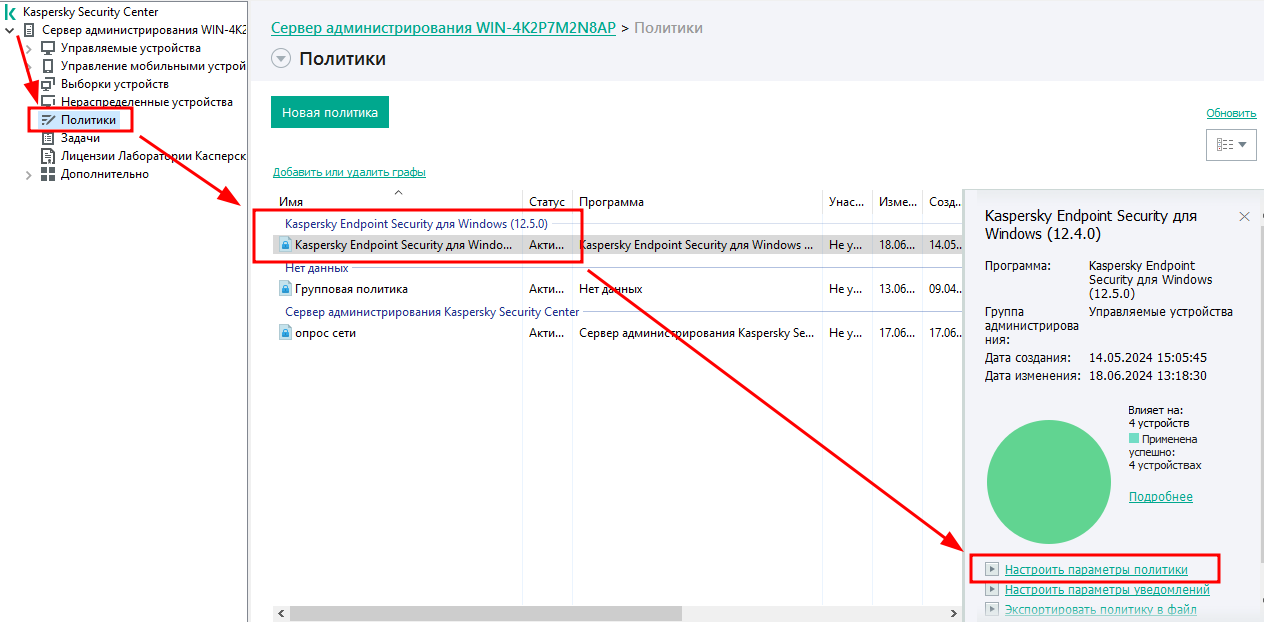Viewport: 1264px width, 622px height.
Task: Open the list view mode dropdown
Action: tap(1231, 144)
